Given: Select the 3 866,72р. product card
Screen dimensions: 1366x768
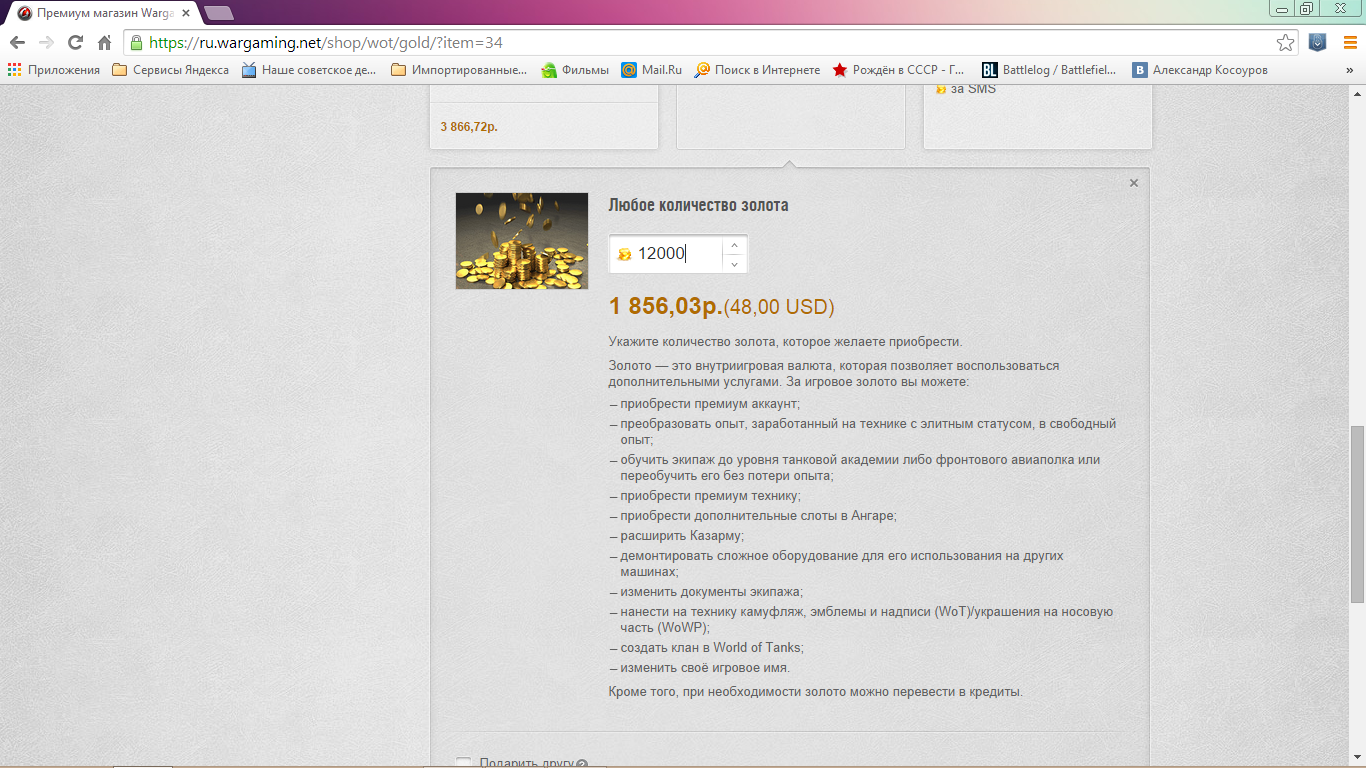Looking at the screenshot, I should pos(544,118).
